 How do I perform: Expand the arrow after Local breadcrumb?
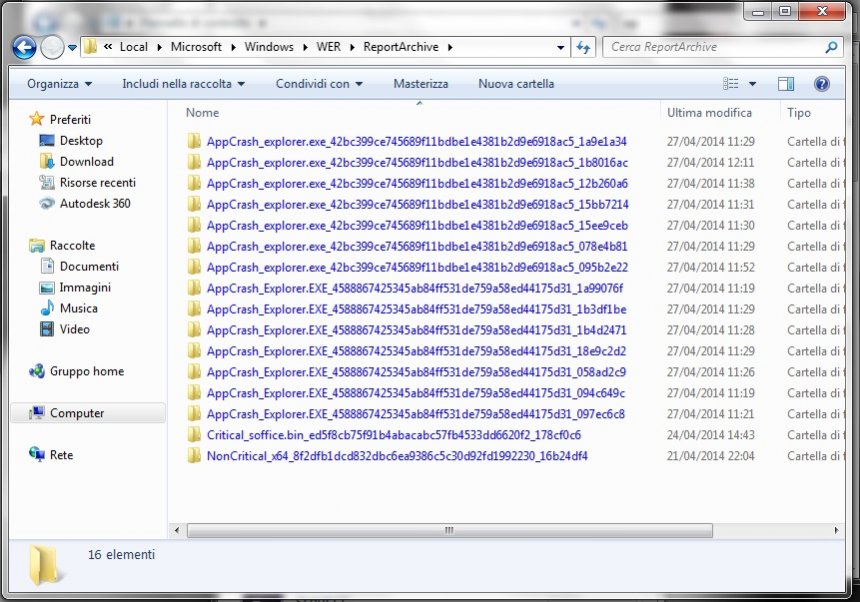coord(160,48)
